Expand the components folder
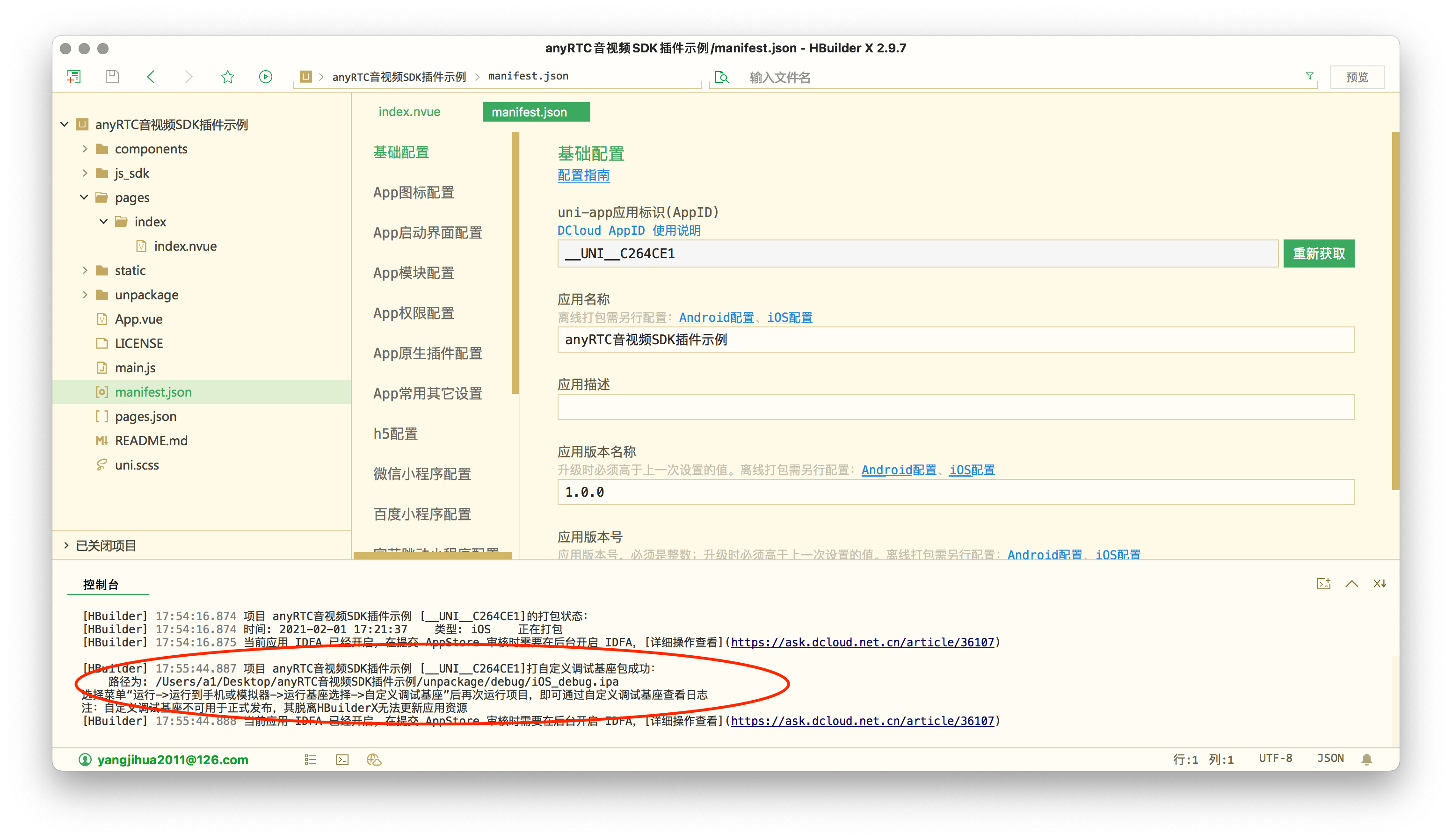Screen dimensions: 1452x840 click(85, 148)
